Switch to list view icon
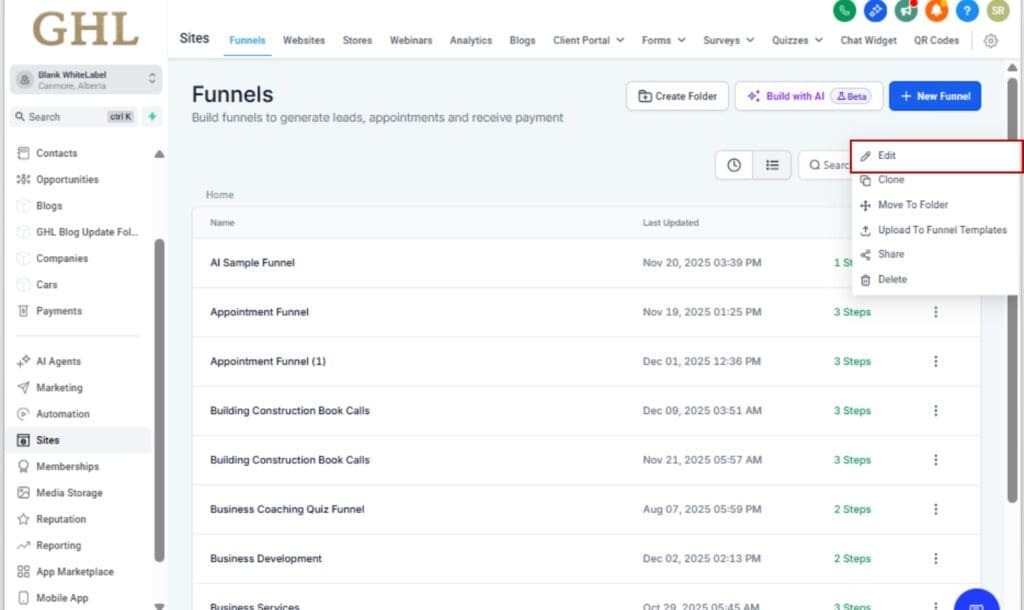Viewport: 1024px width, 610px height. pos(772,165)
